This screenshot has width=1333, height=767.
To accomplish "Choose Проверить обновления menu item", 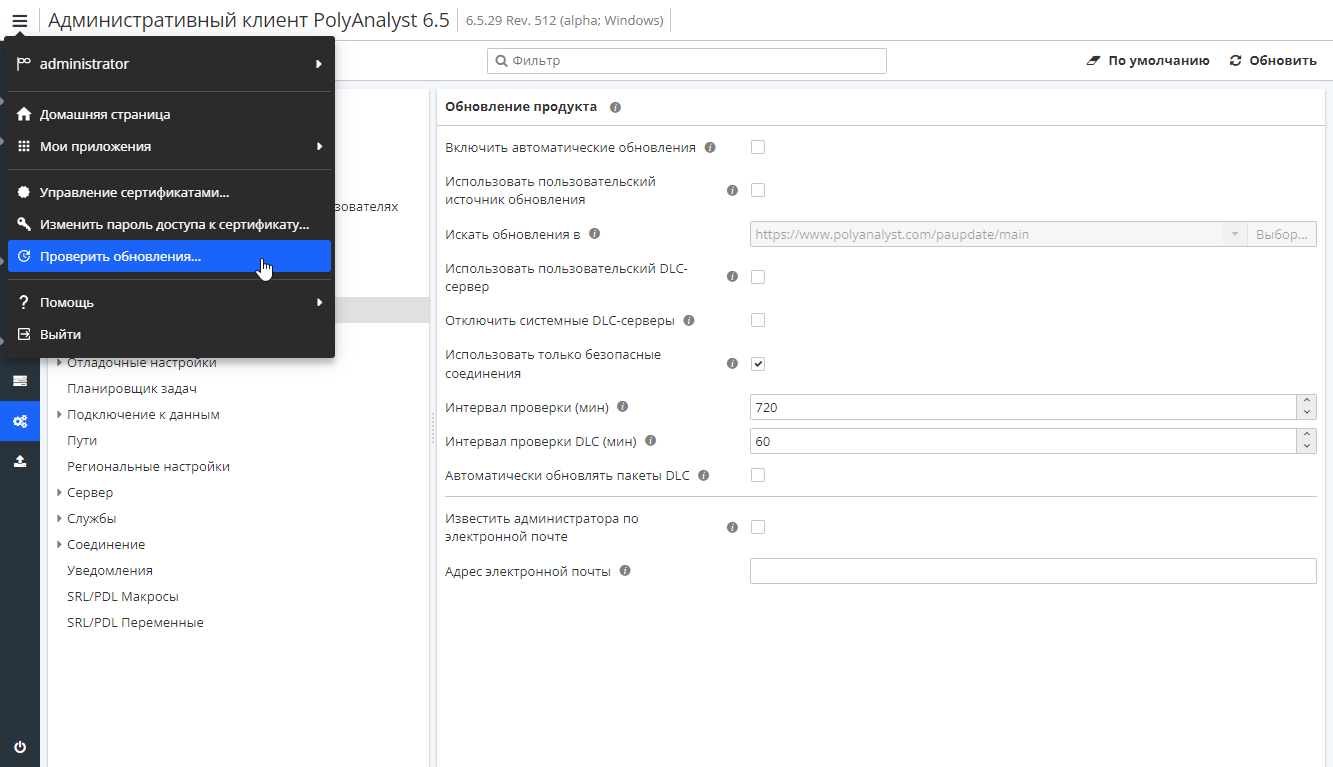I will click(169, 256).
